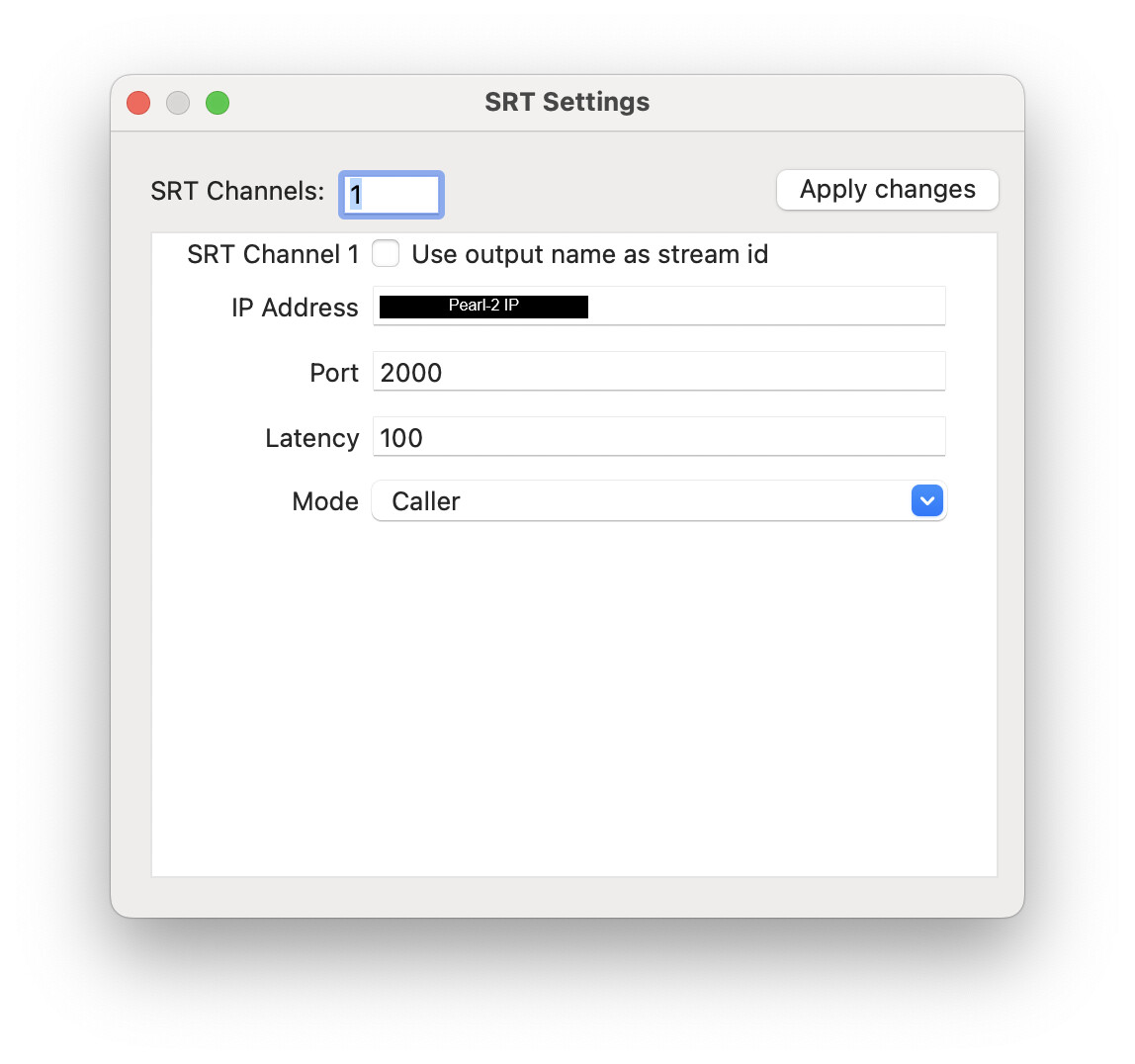Click the SRT Settings title bar text

point(567,102)
